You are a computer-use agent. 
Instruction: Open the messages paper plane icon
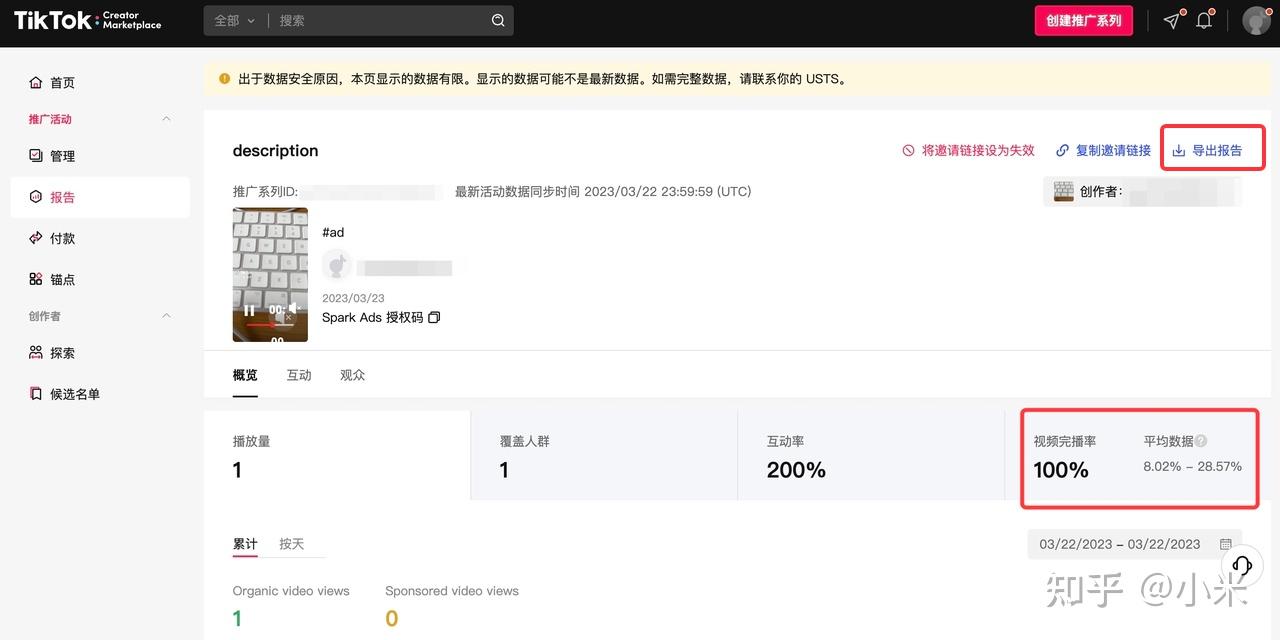[x=1172, y=20]
